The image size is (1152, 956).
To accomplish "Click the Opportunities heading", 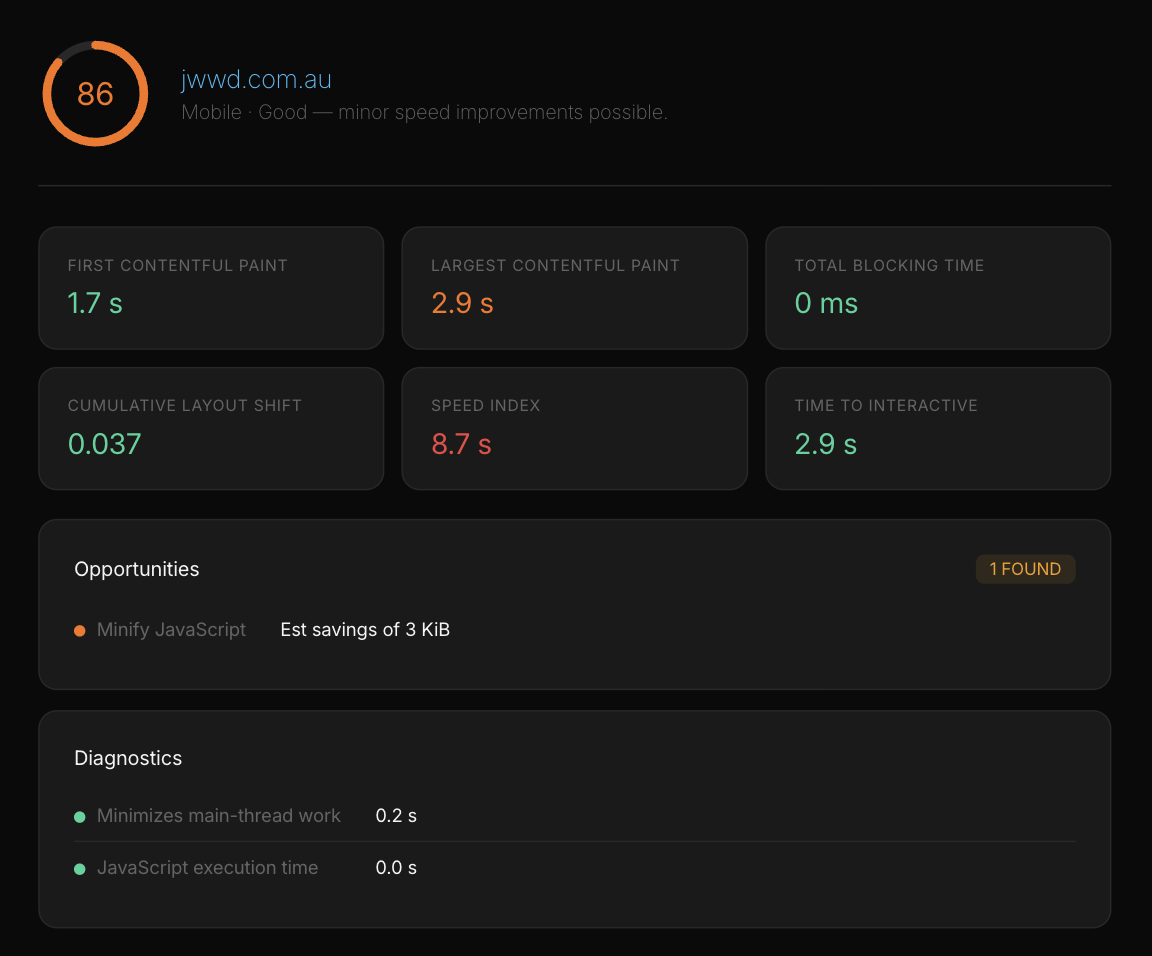I will (137, 569).
